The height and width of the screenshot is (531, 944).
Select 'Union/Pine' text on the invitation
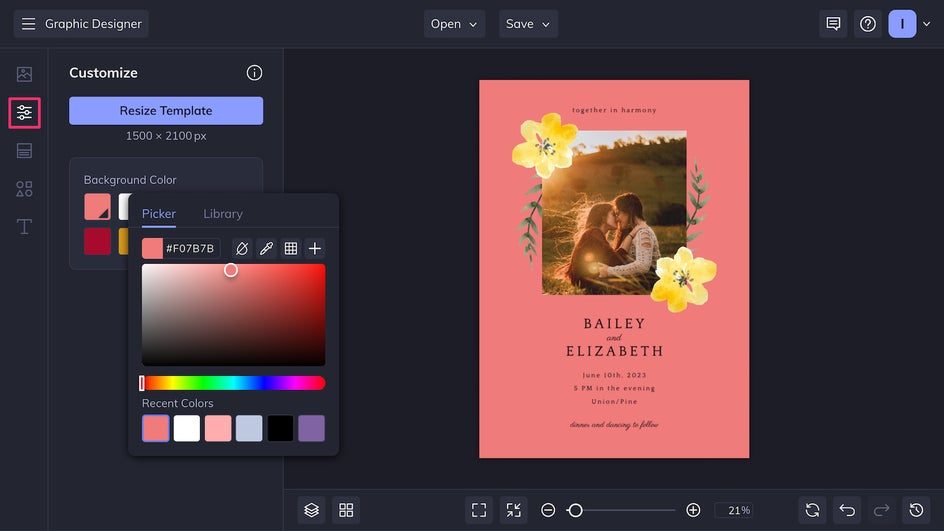tap(614, 402)
